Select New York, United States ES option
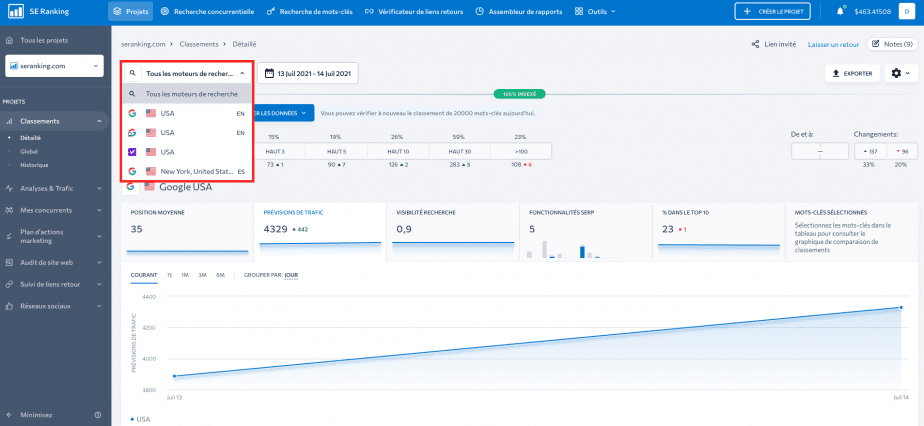924x426 pixels. 187,171
